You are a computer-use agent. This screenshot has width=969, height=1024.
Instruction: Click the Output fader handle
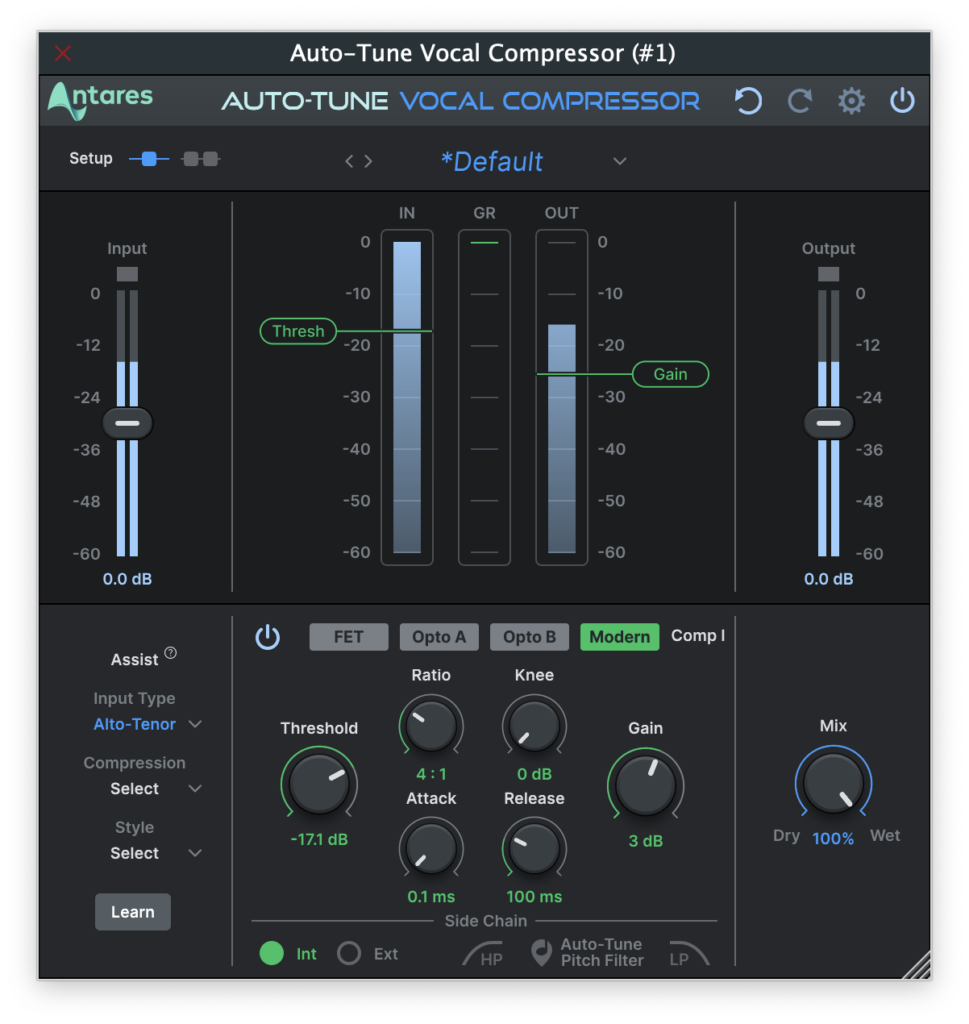click(829, 423)
